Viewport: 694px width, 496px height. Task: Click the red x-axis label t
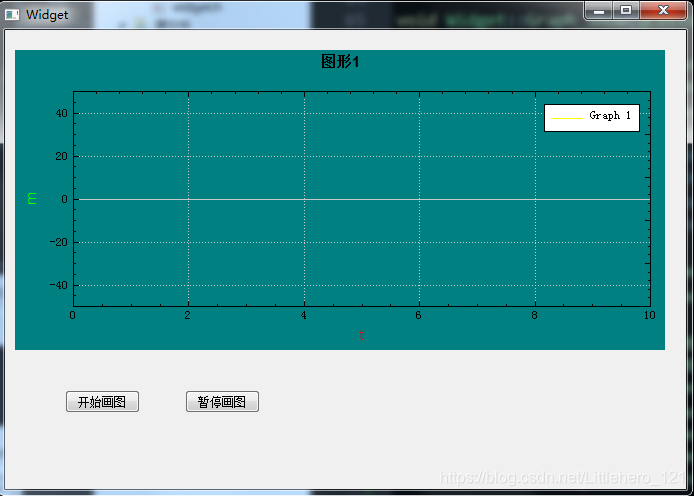point(362,335)
